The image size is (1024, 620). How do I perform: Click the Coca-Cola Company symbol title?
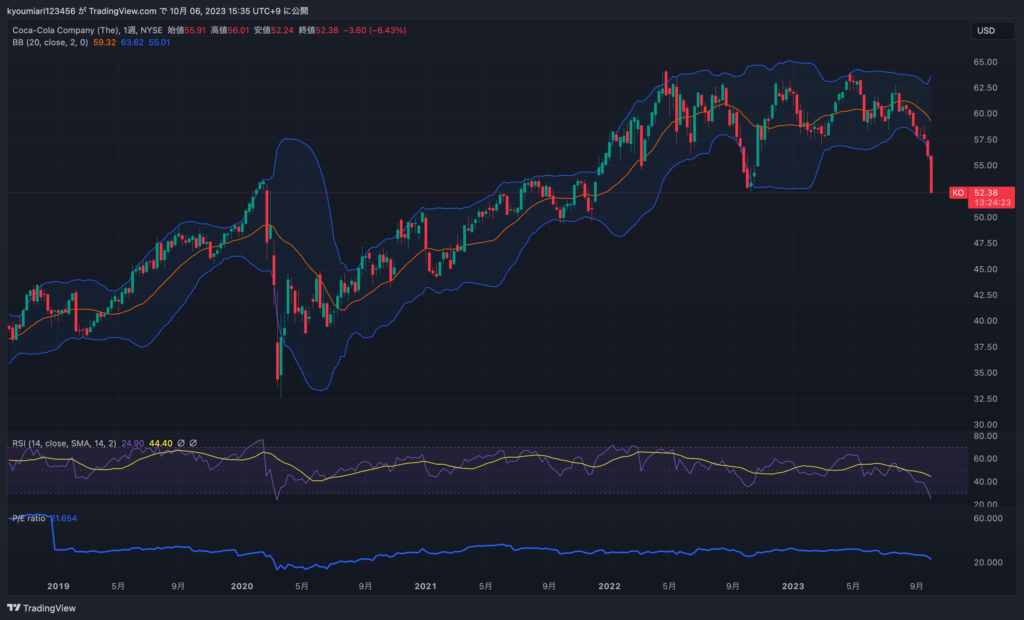click(66, 30)
